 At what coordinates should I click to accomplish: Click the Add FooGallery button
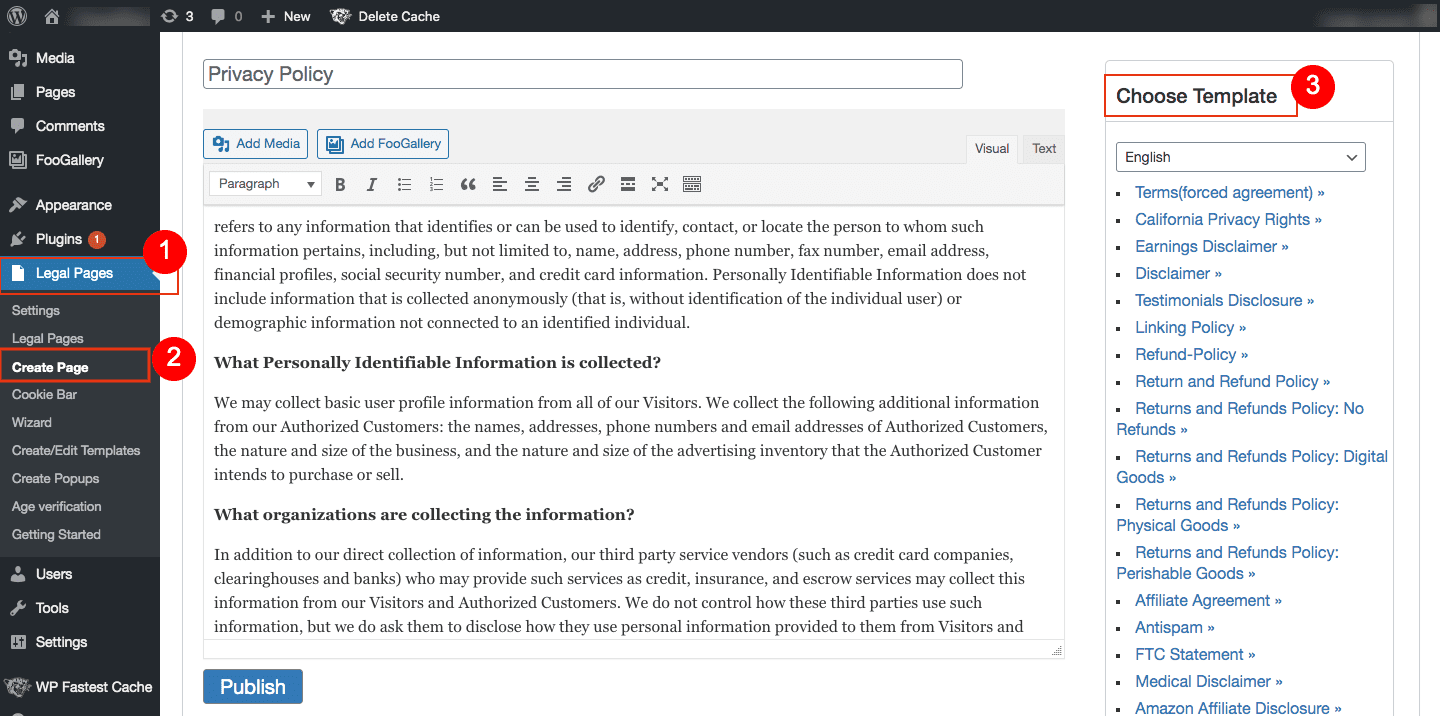[382, 143]
